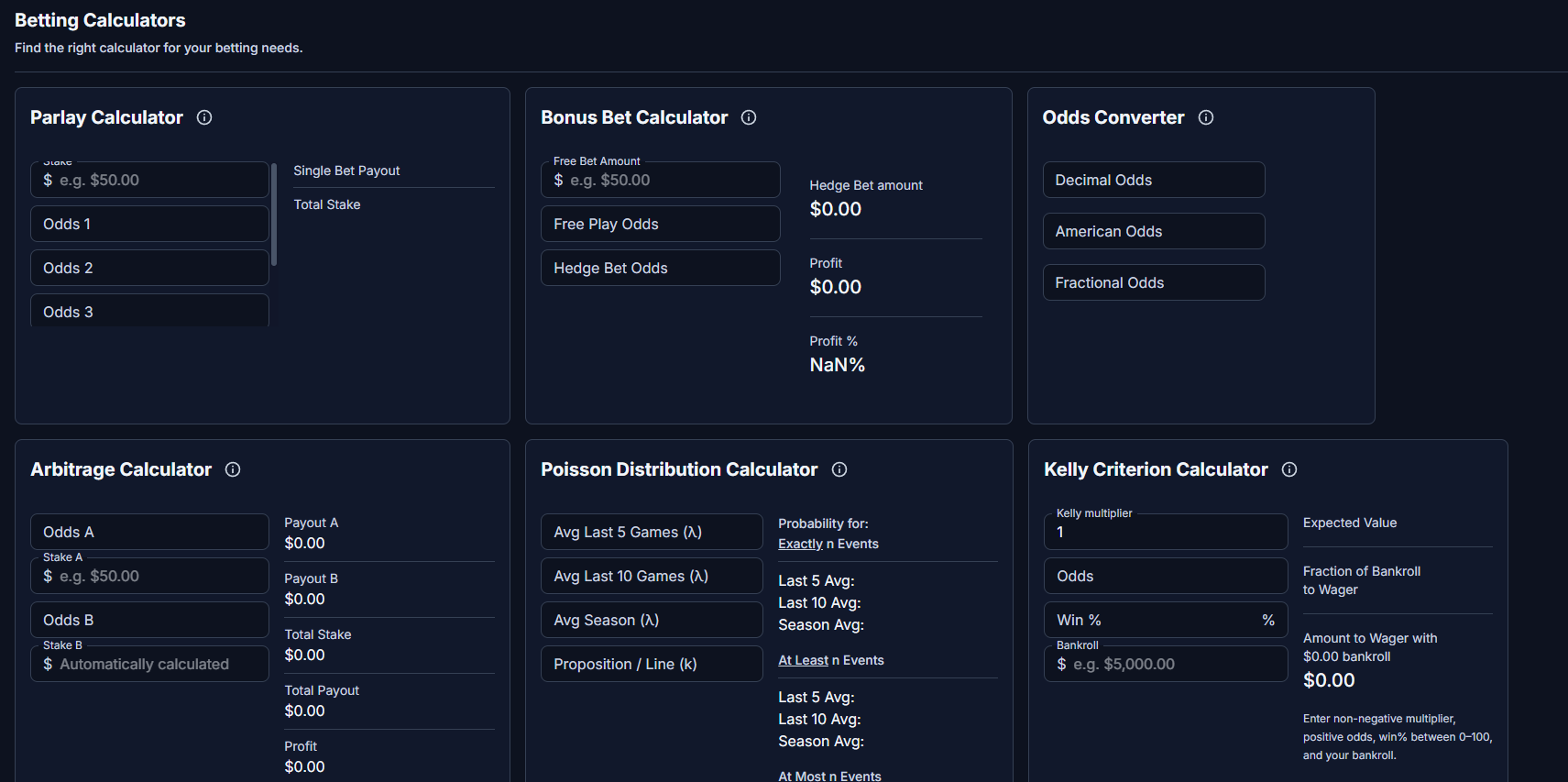Focus the Bankroll input field
The image size is (1568, 782).
click(1166, 664)
